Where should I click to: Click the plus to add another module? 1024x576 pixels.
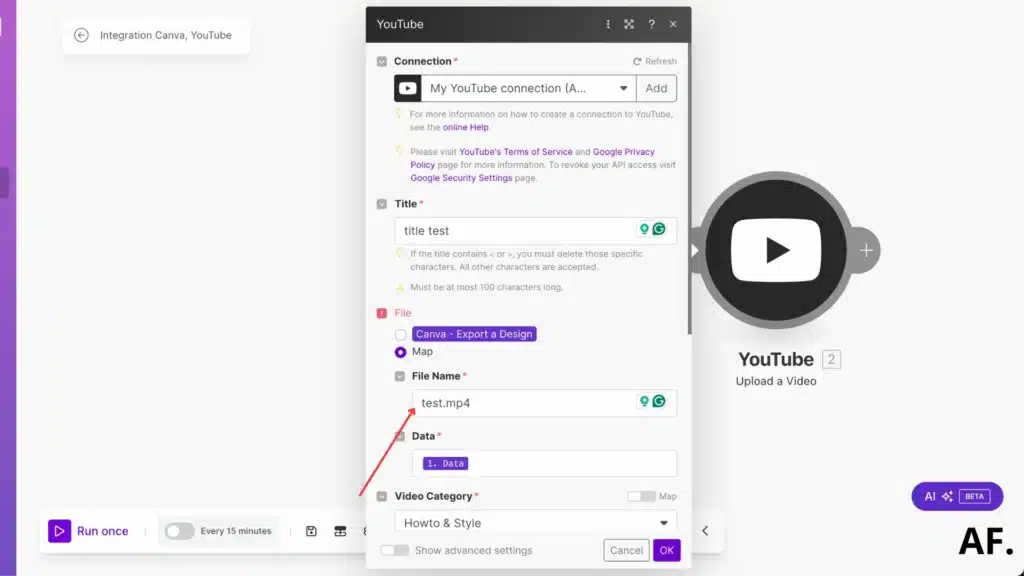[866, 250]
